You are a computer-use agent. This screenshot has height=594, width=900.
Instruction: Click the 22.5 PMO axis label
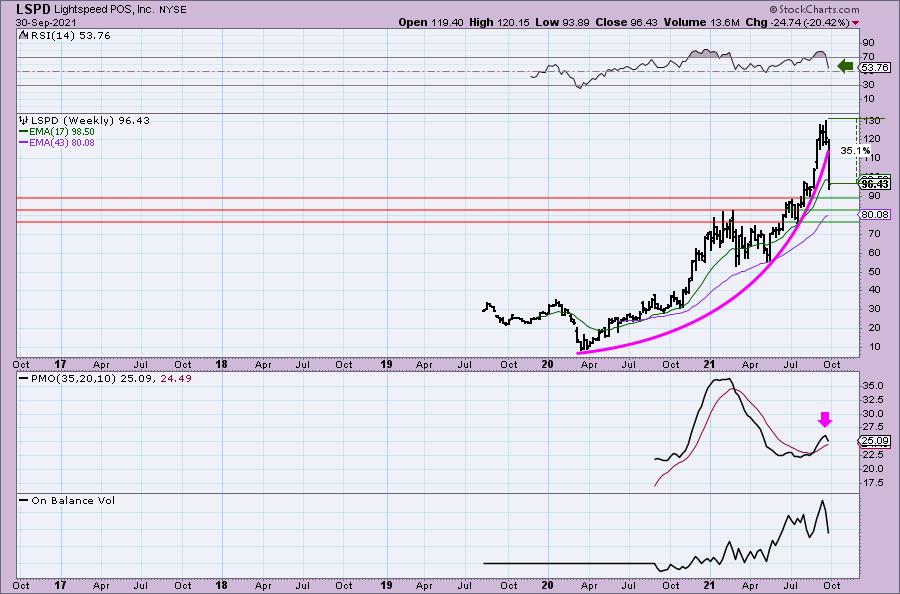pos(873,455)
